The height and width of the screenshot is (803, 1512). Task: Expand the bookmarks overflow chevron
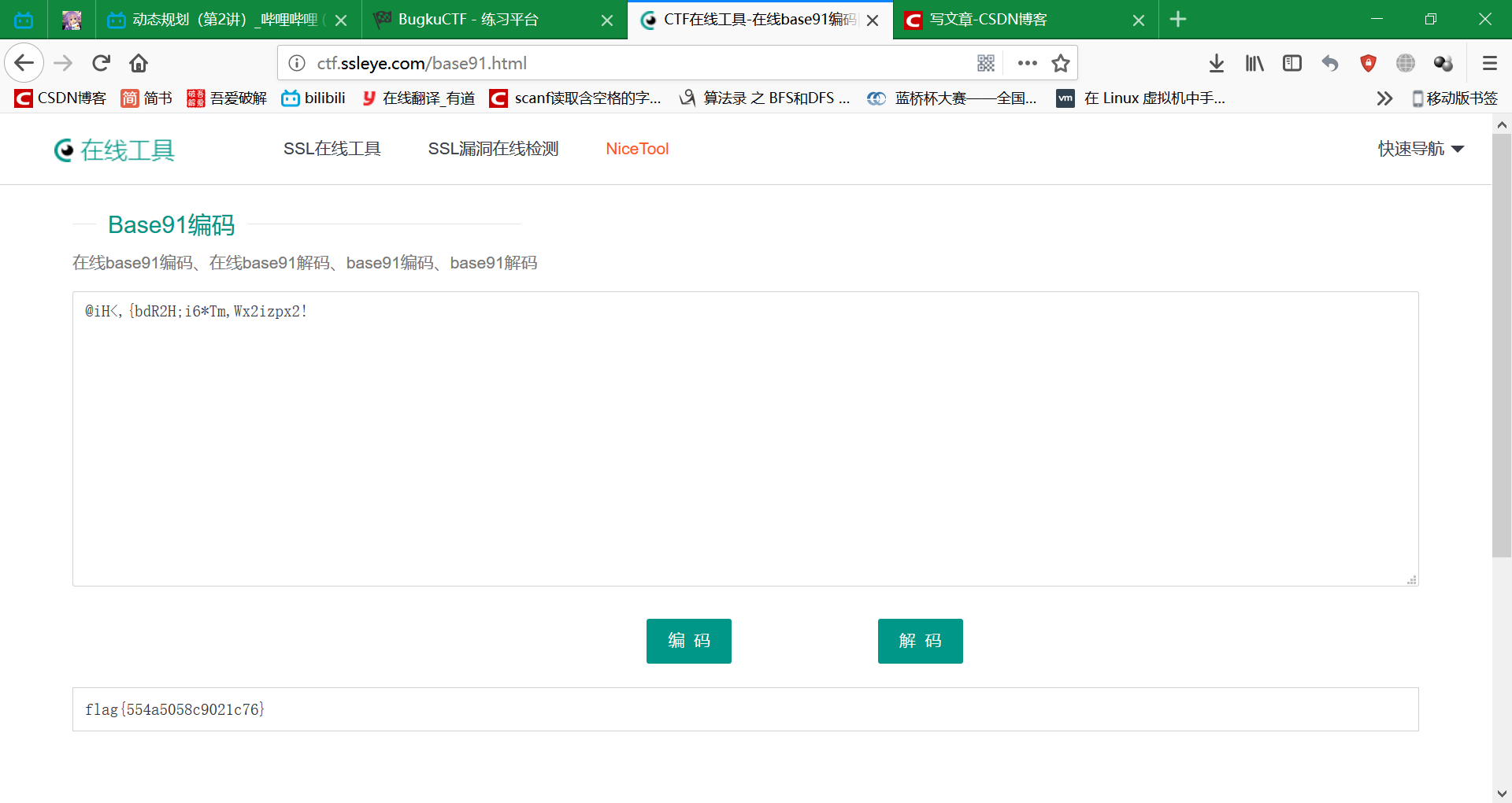click(x=1384, y=98)
